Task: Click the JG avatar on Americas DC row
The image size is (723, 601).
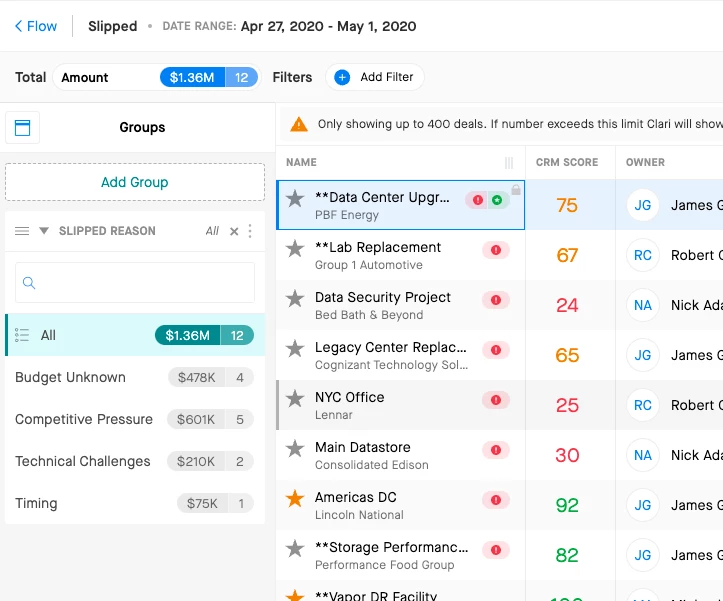Action: point(643,505)
